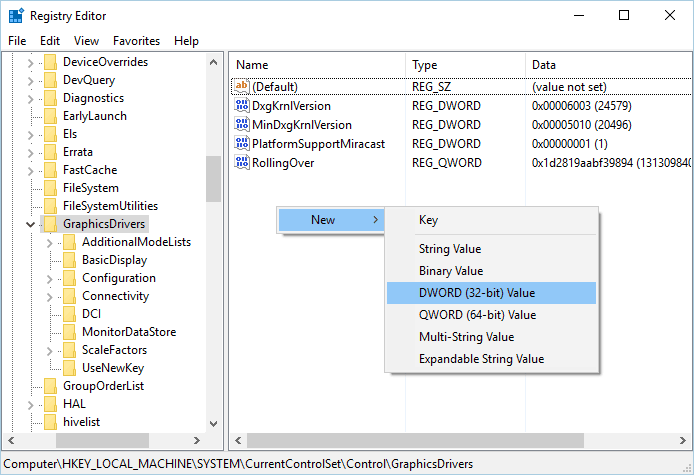Click the FastCache folder icon
The width and height of the screenshot is (694, 475).
(x=50, y=170)
